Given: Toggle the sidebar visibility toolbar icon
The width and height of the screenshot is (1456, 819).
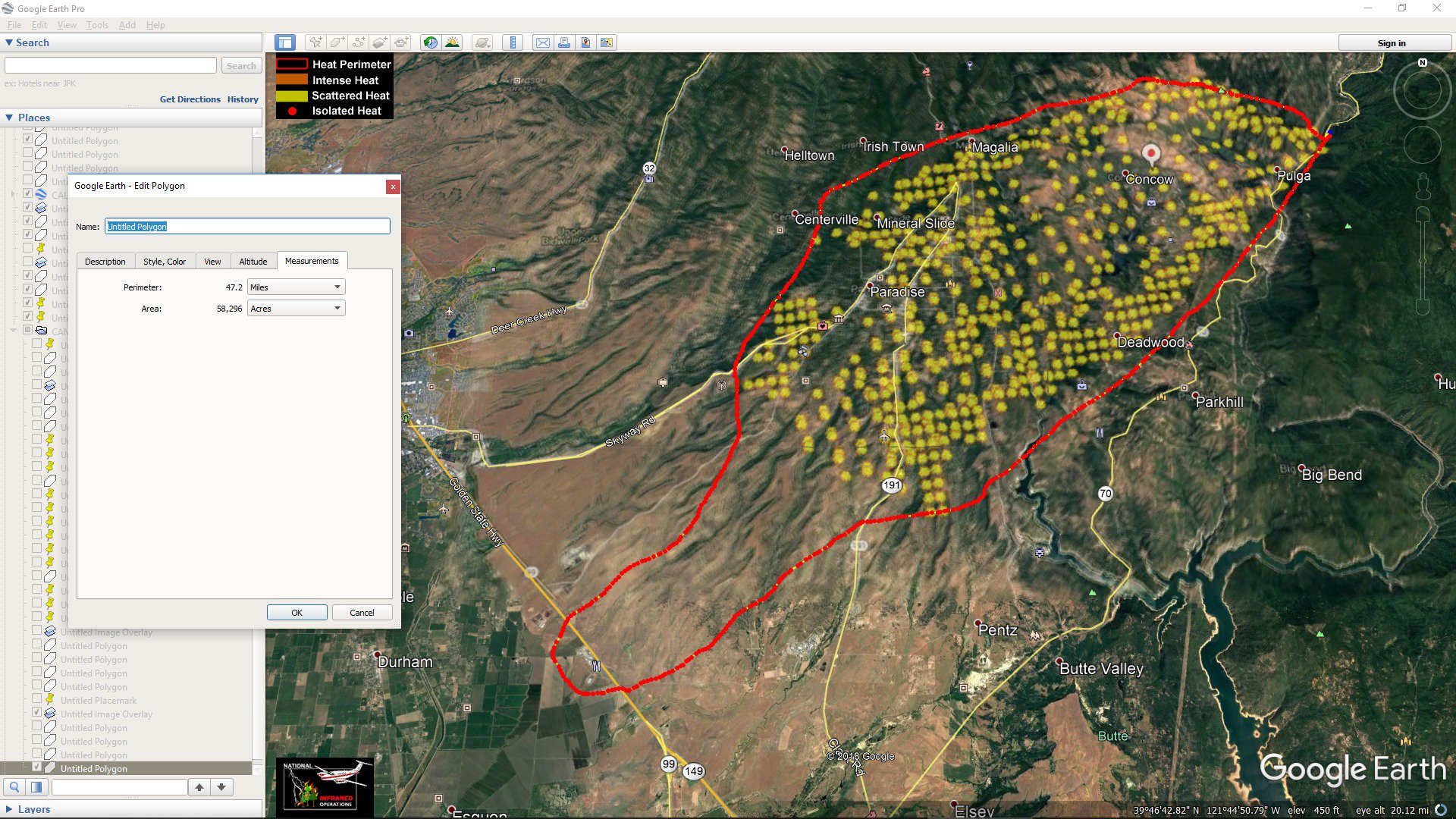Looking at the screenshot, I should [285, 42].
